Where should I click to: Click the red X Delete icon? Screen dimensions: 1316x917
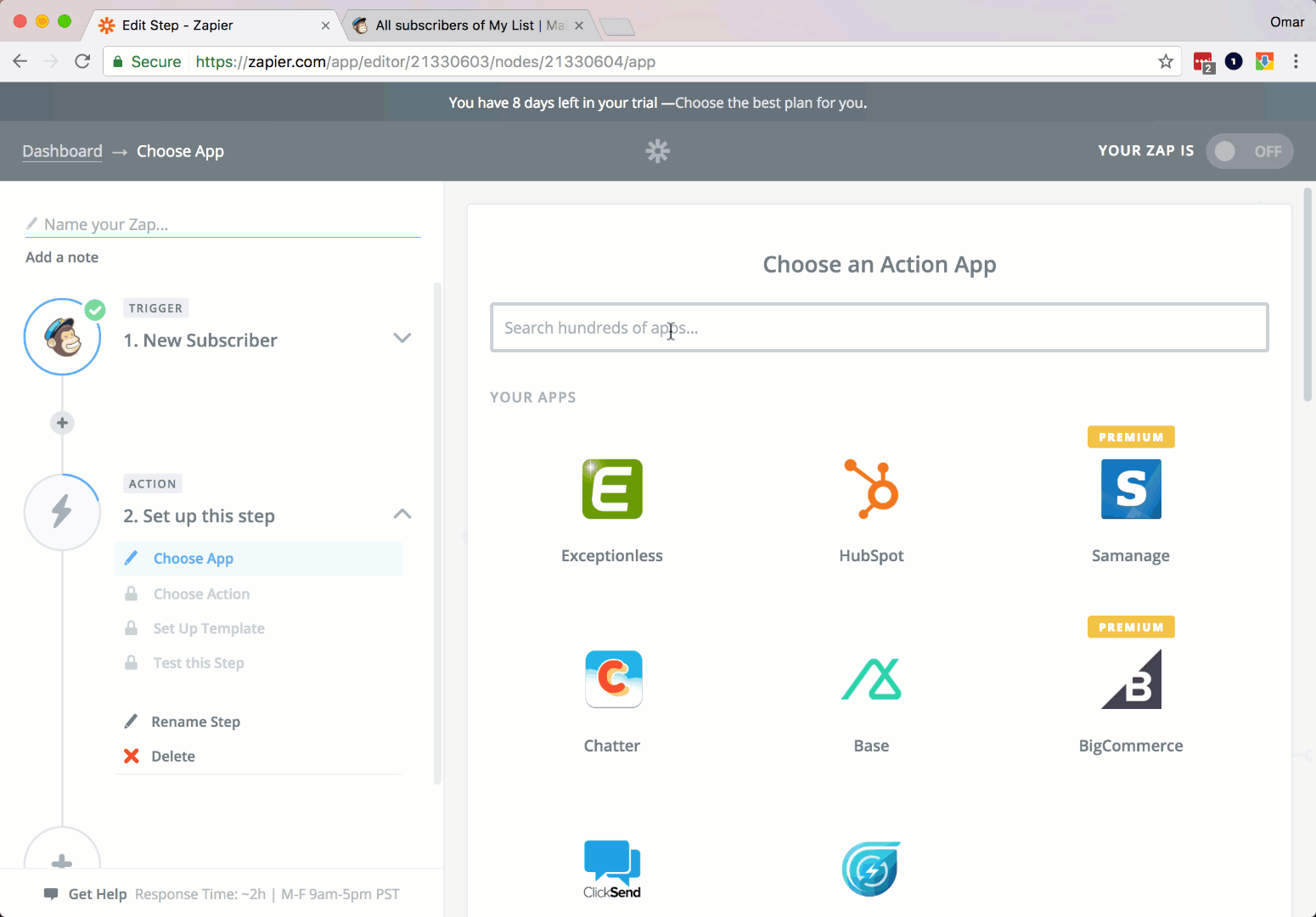click(132, 756)
